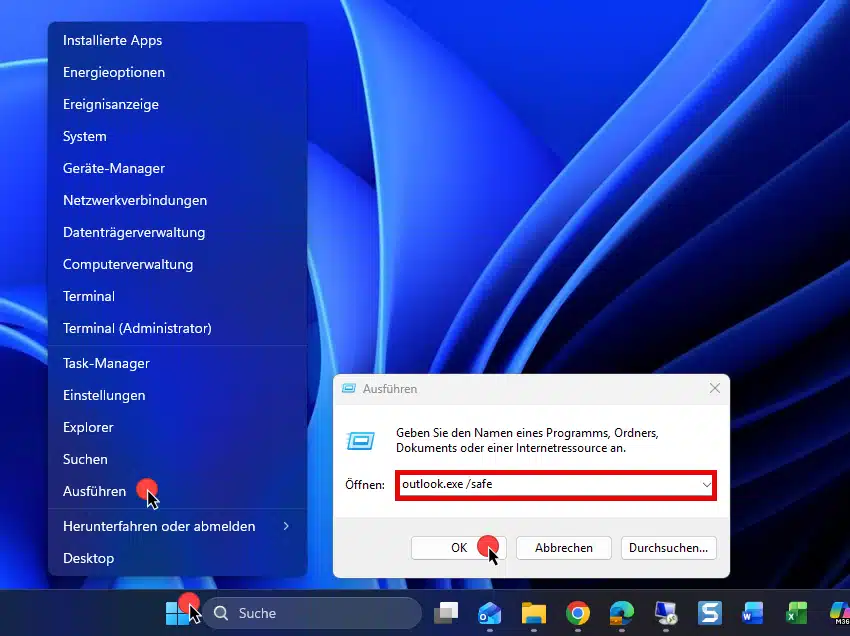Launch Google Chrome from the taskbar
The image size is (850, 636).
578,613
